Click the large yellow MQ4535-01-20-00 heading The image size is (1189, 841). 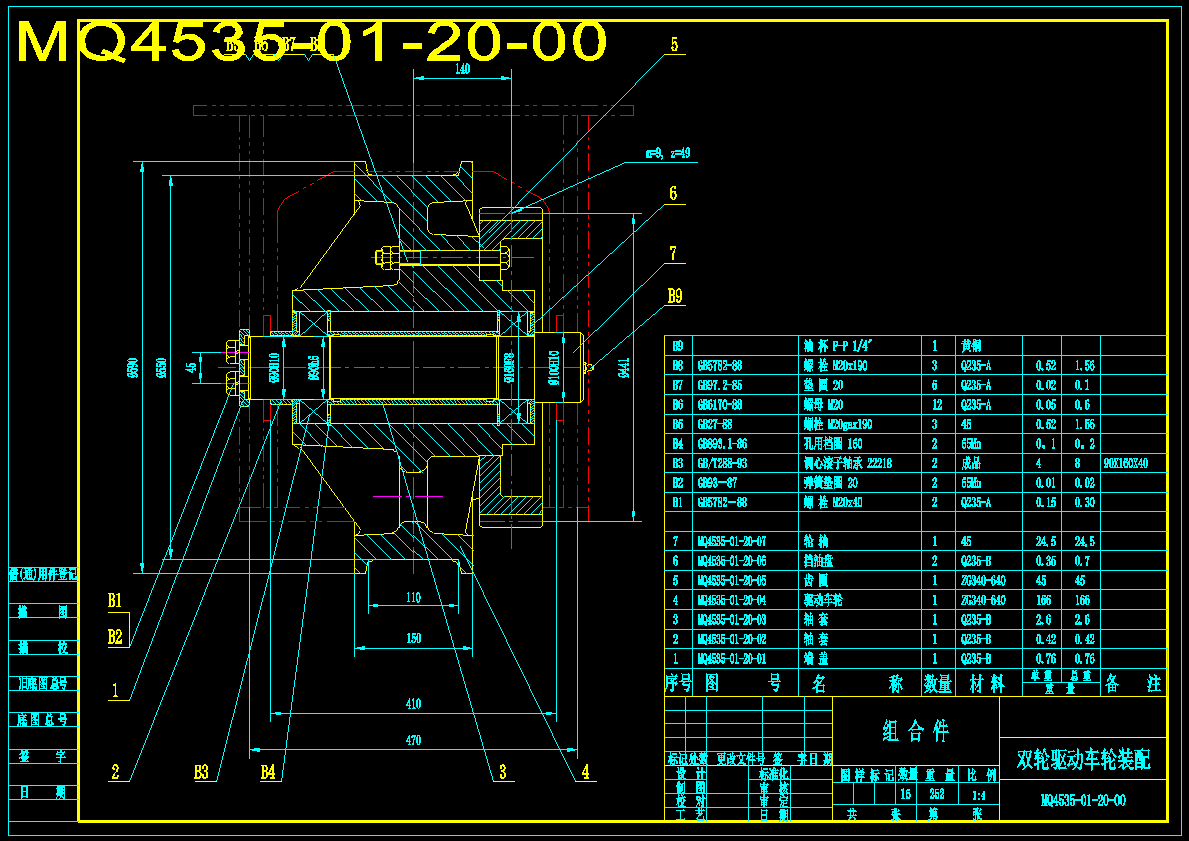(312, 42)
